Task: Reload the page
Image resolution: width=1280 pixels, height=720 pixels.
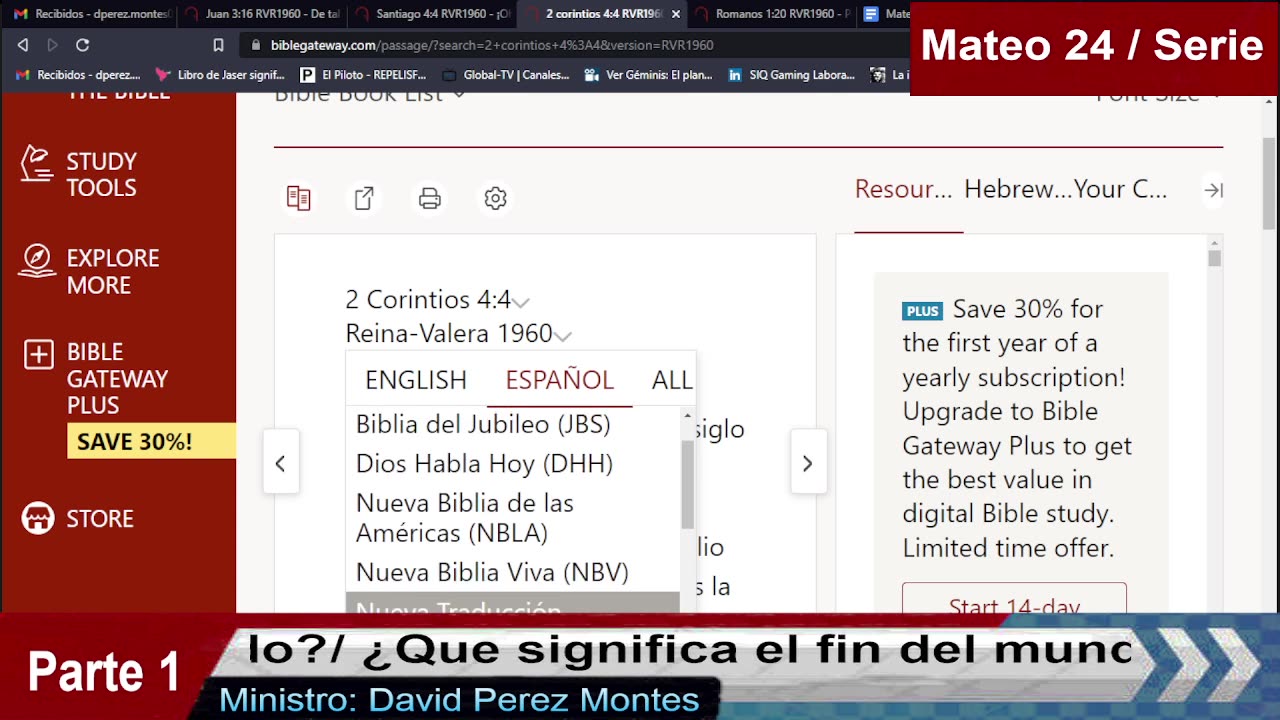Action: click(83, 45)
